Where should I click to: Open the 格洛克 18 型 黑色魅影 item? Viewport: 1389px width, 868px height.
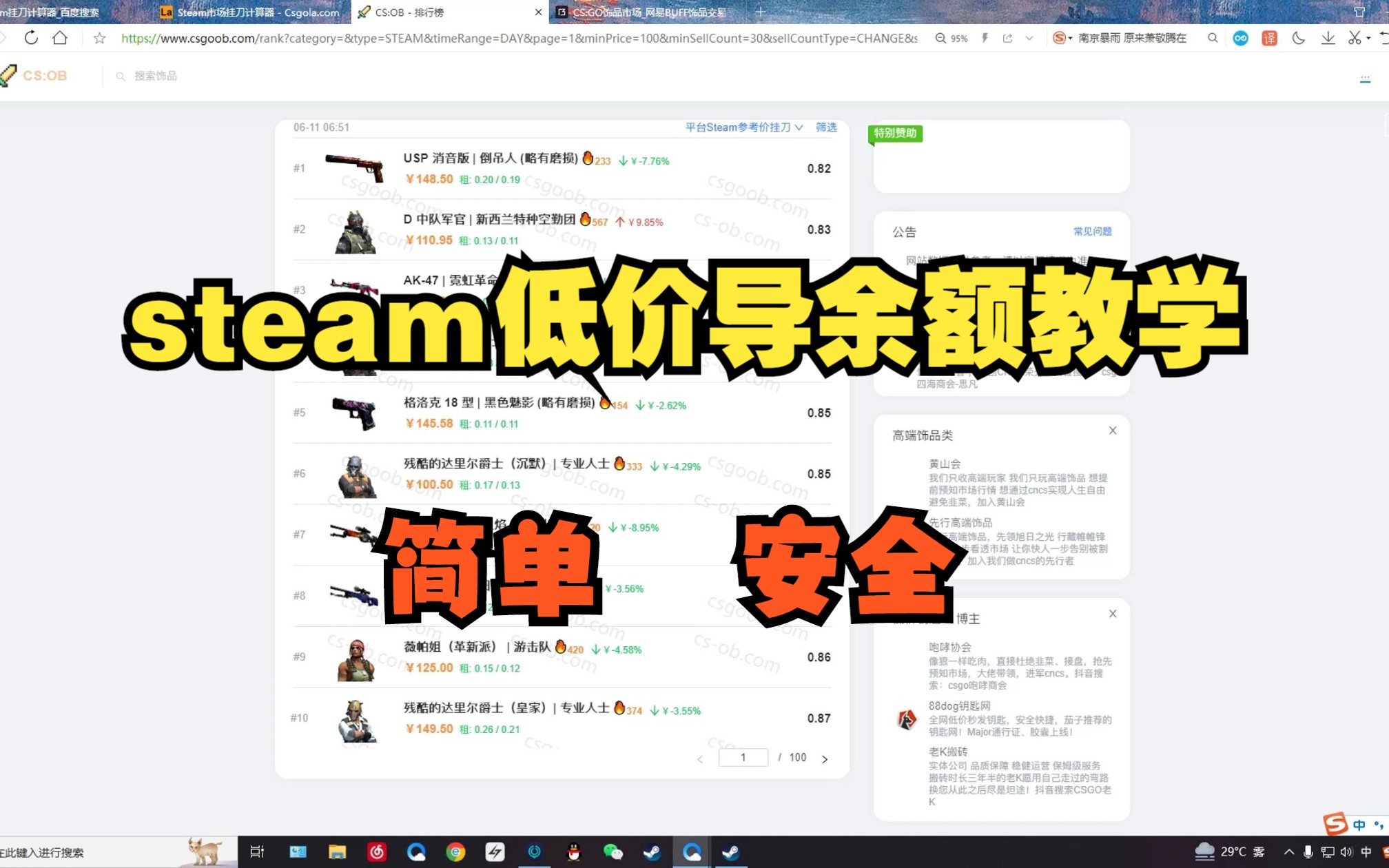(x=499, y=402)
